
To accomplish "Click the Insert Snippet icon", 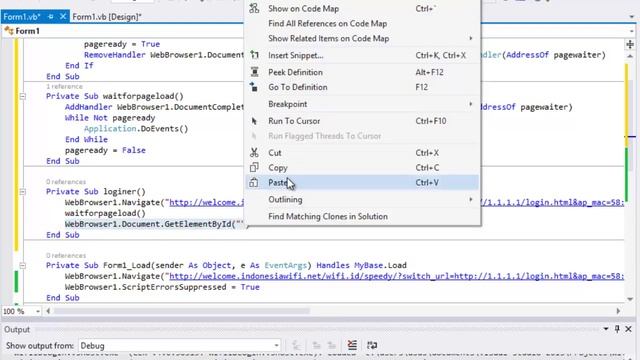I will pos(254,55).
